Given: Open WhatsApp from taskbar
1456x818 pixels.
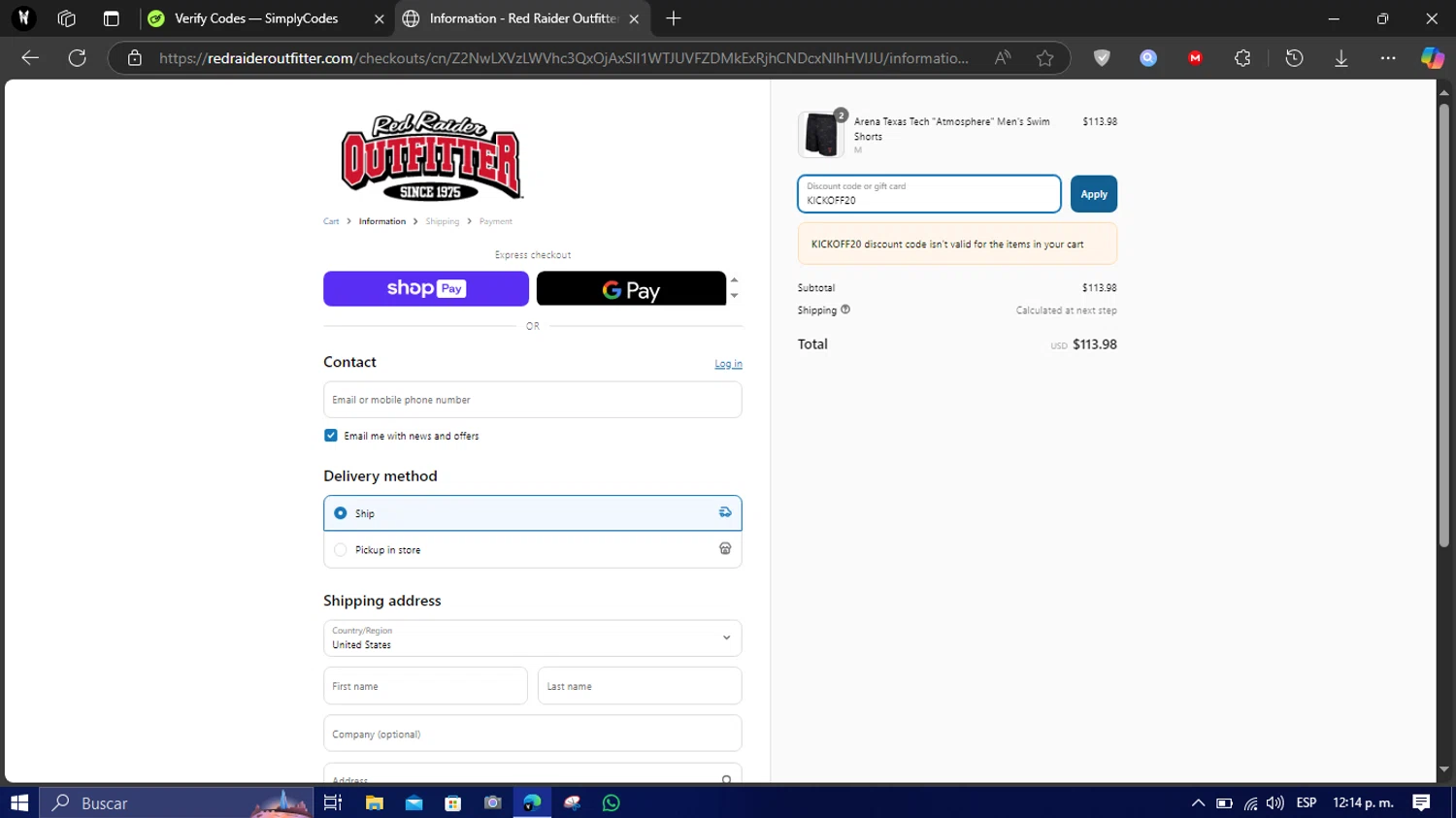Looking at the screenshot, I should click(611, 802).
